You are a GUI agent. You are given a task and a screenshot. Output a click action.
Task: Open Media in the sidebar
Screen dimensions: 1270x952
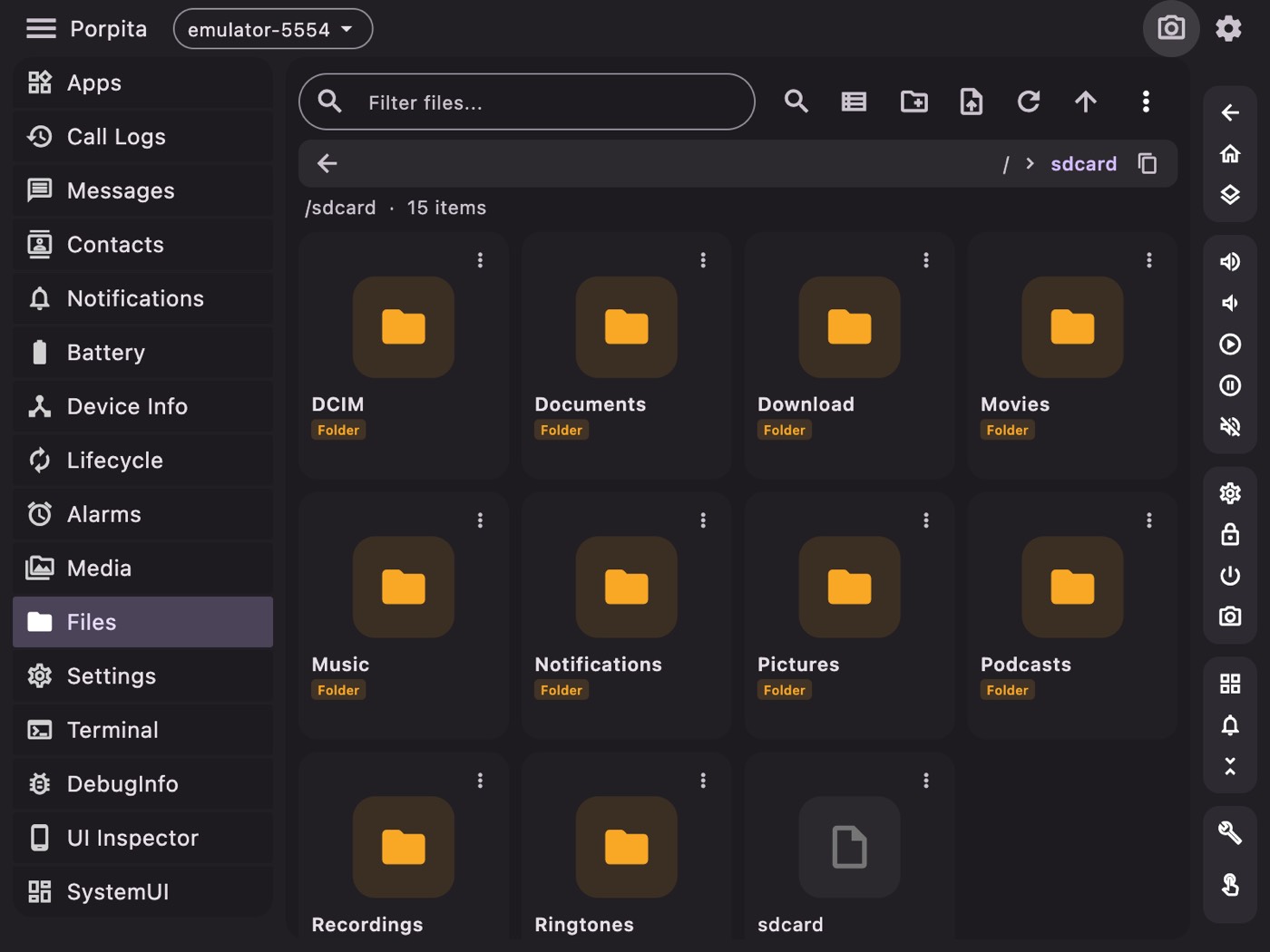(x=142, y=568)
